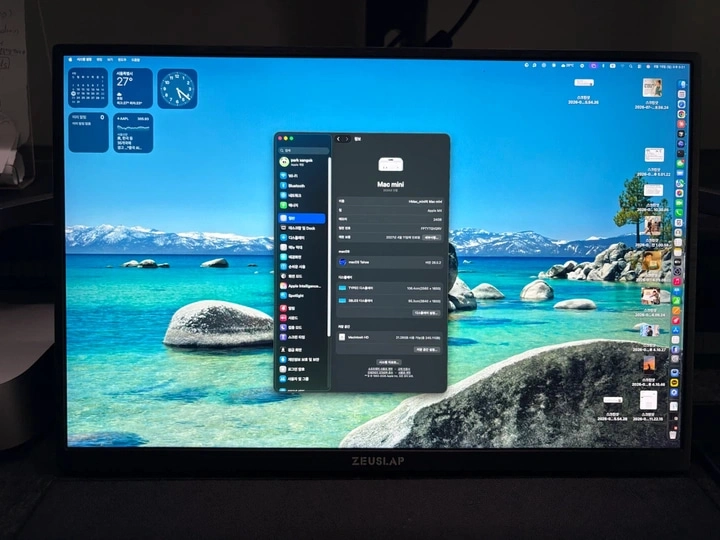Open Menu Bar settings in the sidebar
This screenshot has height=540, width=720.
pos(302,248)
